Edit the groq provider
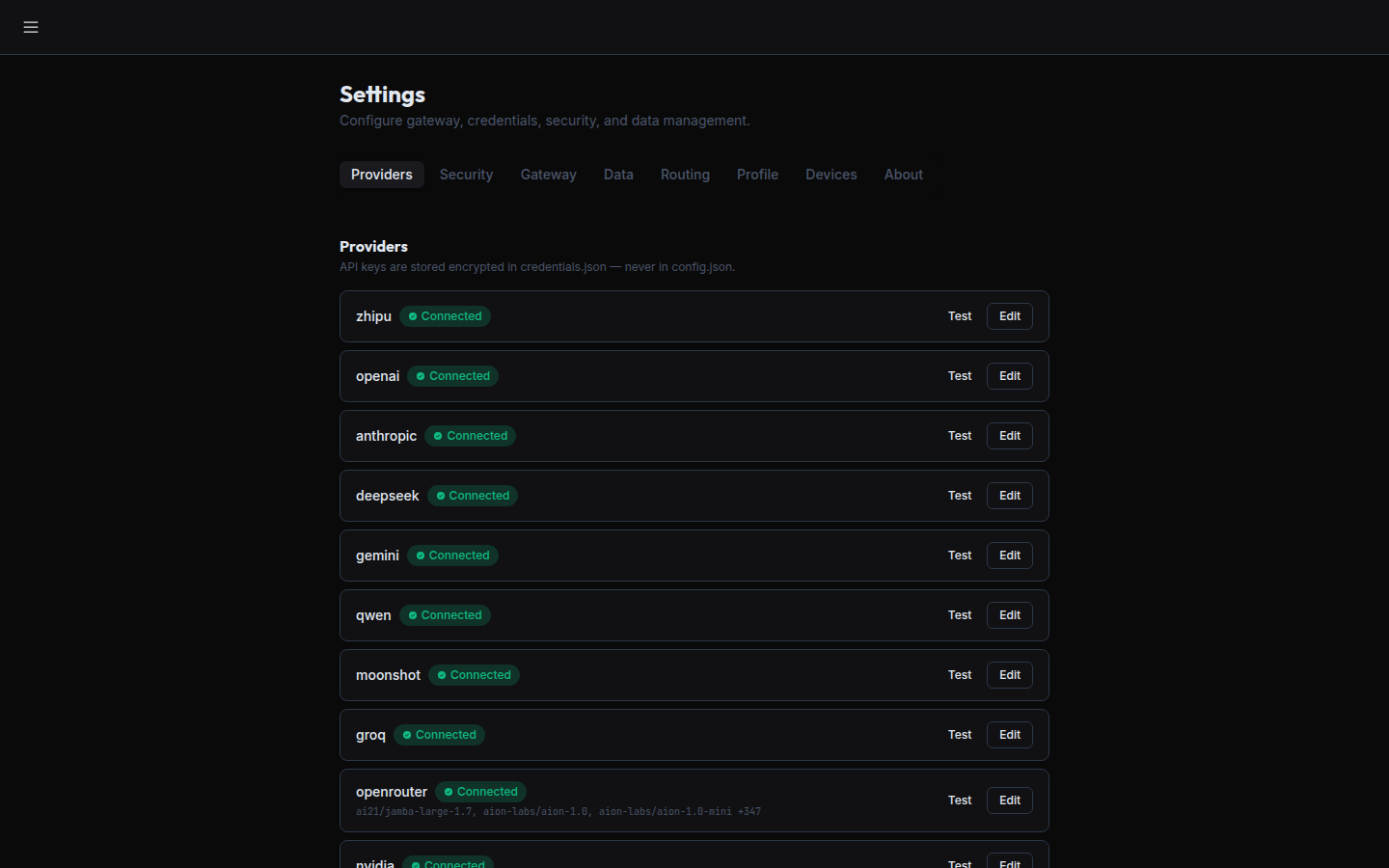1389x868 pixels. (1010, 735)
